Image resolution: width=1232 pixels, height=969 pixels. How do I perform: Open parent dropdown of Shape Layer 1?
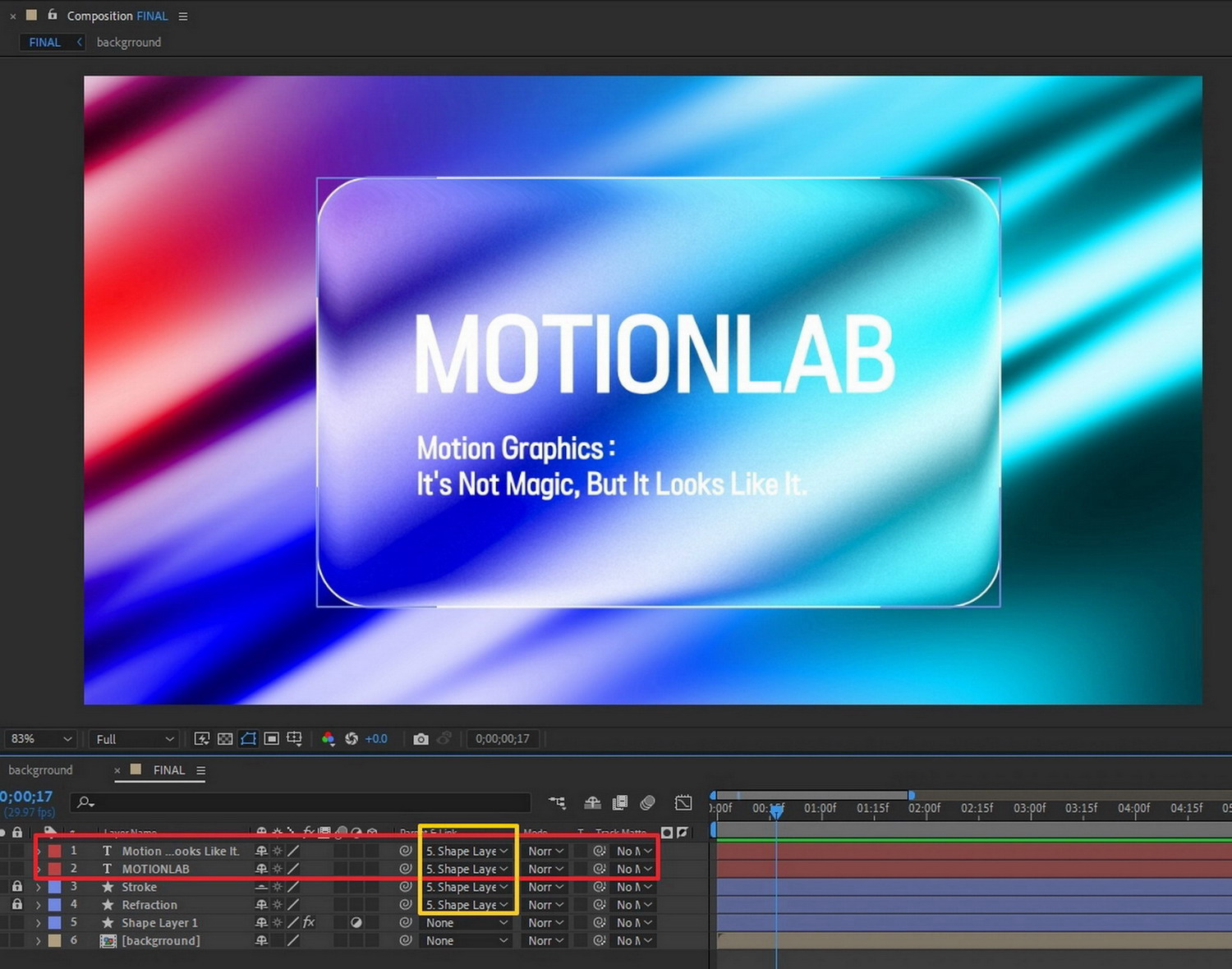pyautogui.click(x=467, y=923)
